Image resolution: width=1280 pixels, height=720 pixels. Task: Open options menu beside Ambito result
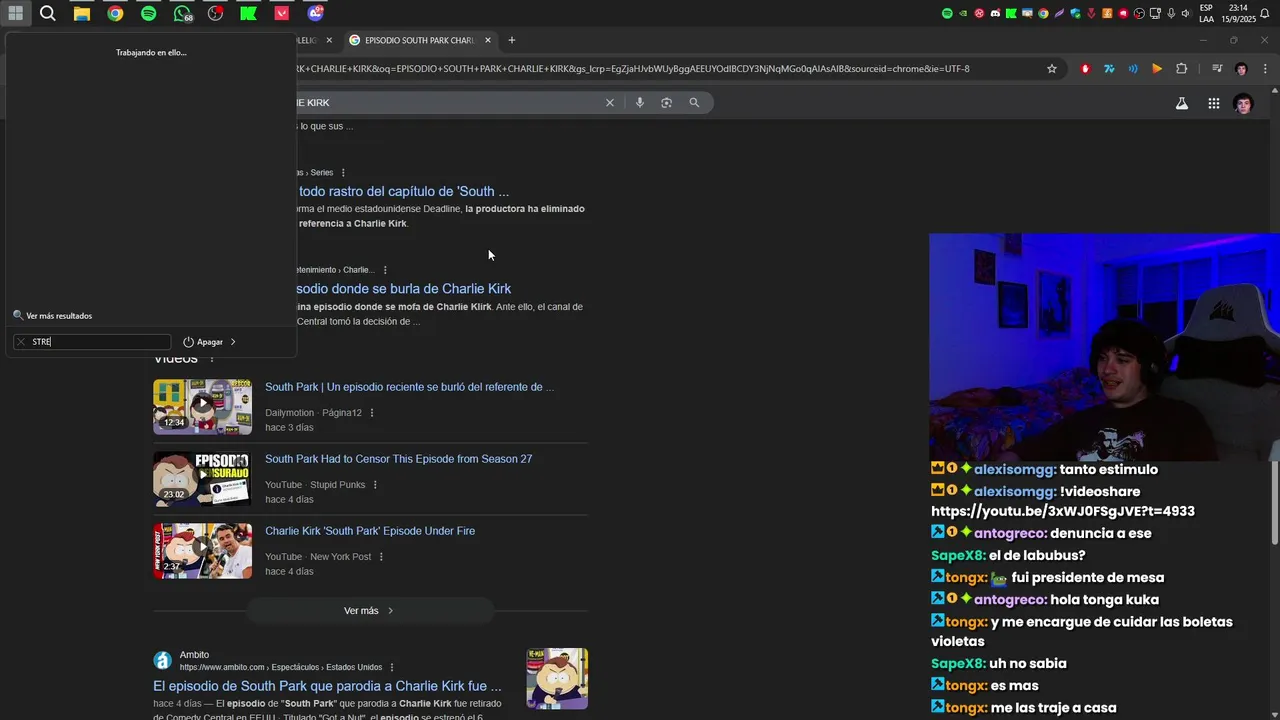pos(392,667)
